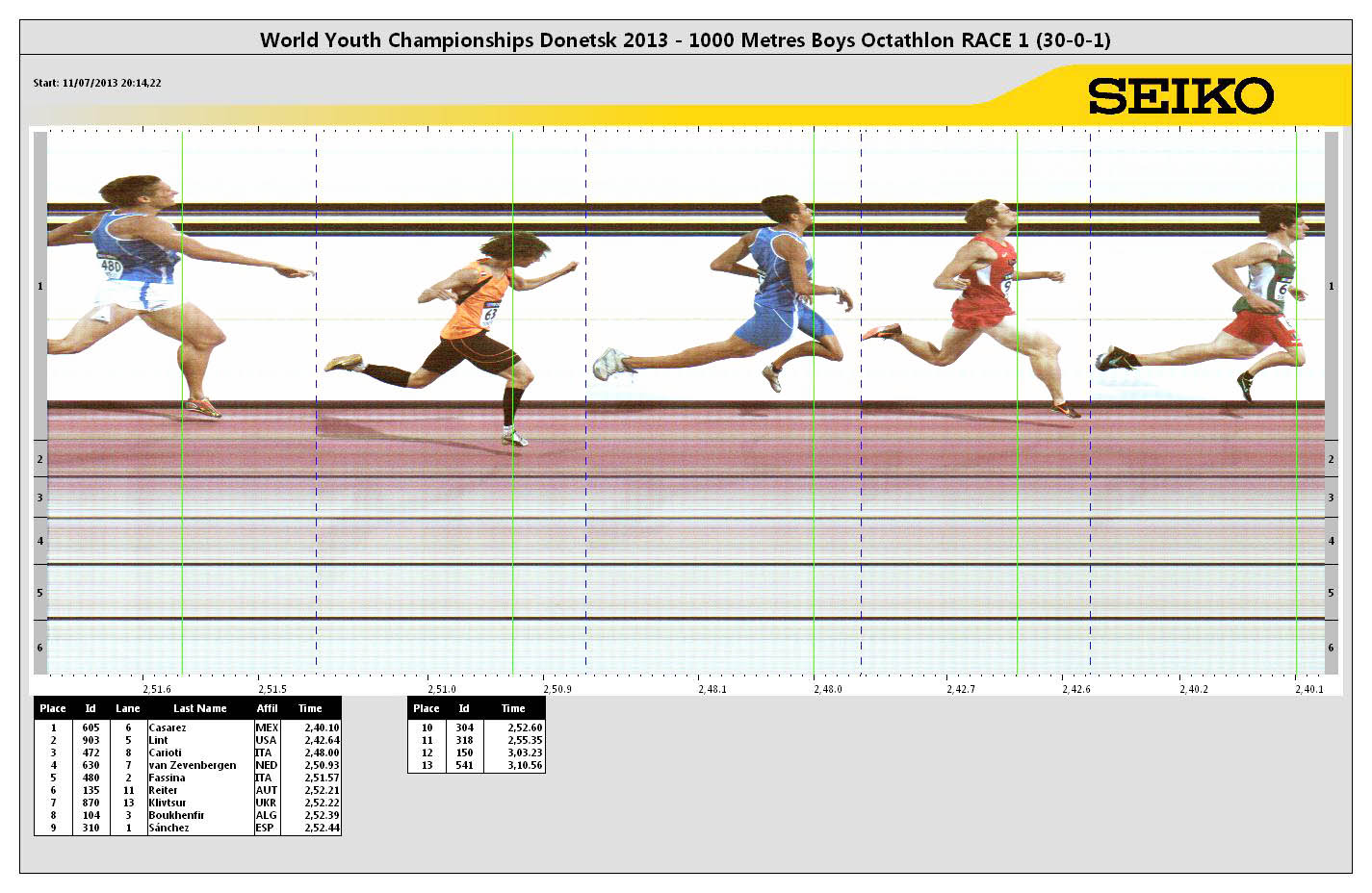Click the Last Name column header
Image resolution: width=1372 pixels, height=893 pixels.
pos(199,708)
